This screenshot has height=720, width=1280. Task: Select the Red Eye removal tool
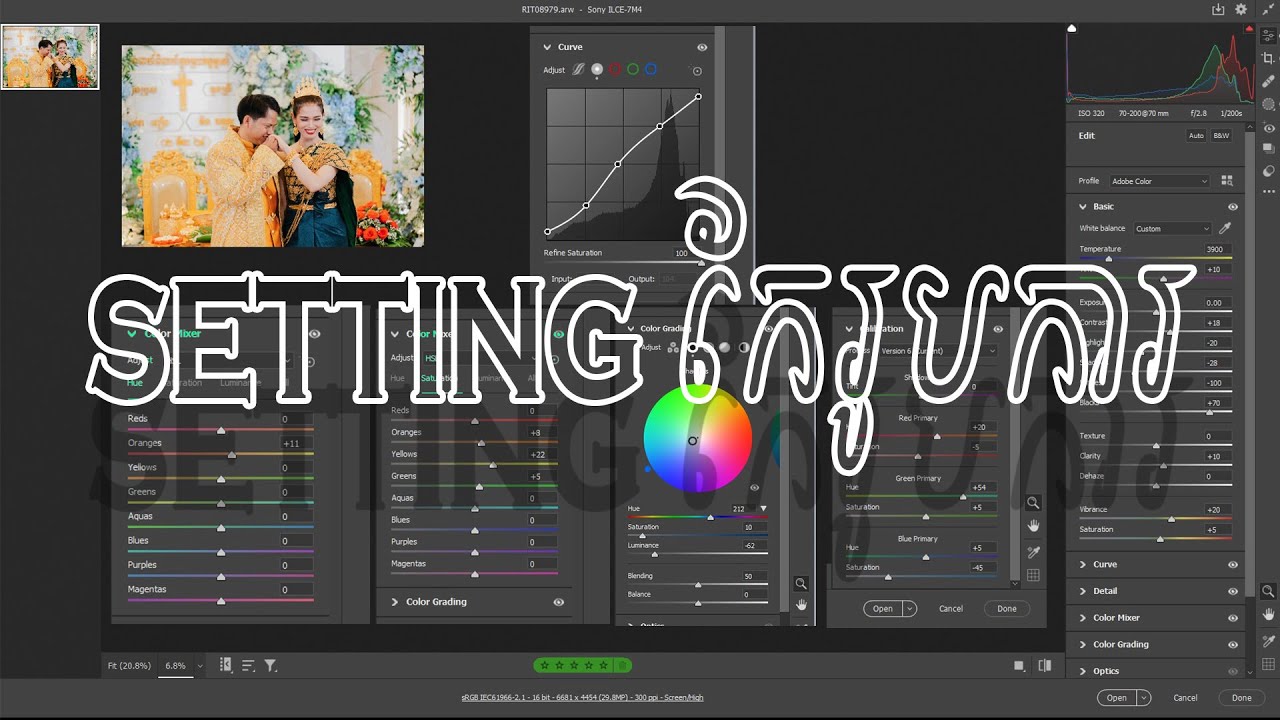point(1268,128)
